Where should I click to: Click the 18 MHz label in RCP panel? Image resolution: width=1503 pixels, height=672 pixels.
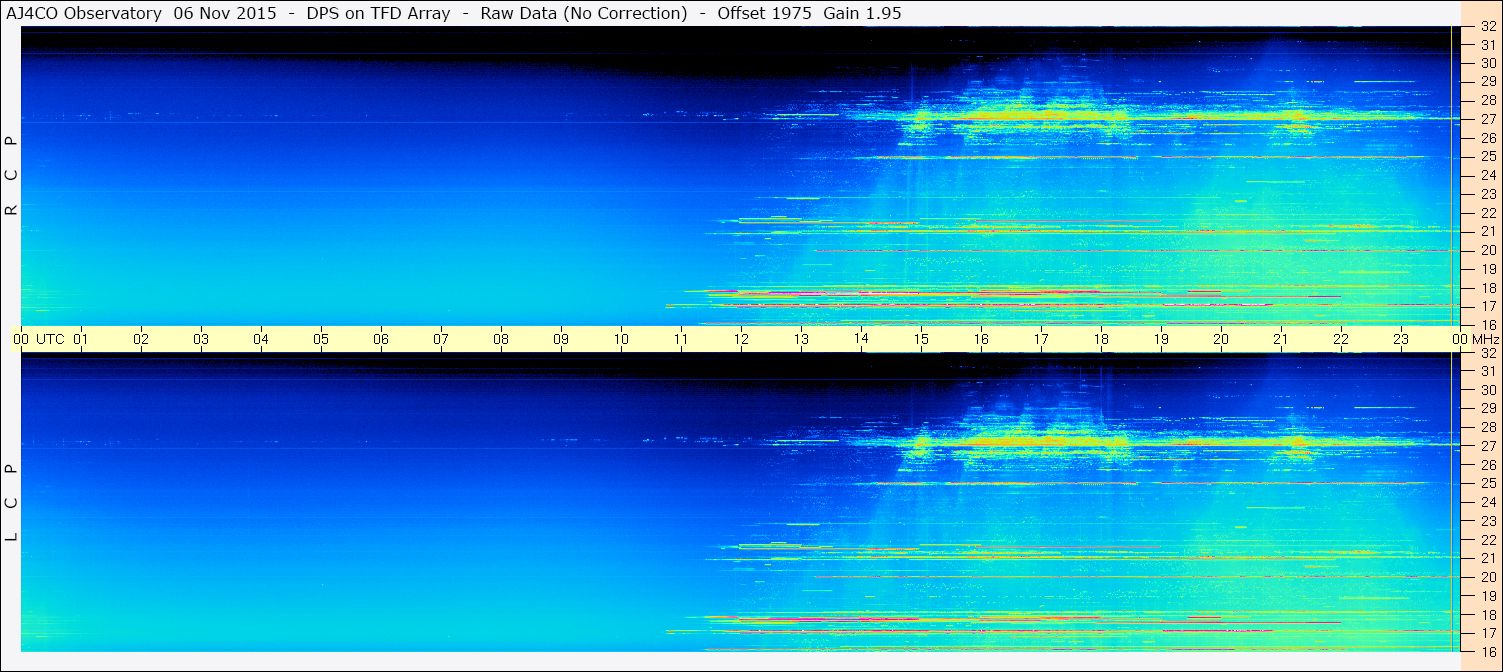1488,288
